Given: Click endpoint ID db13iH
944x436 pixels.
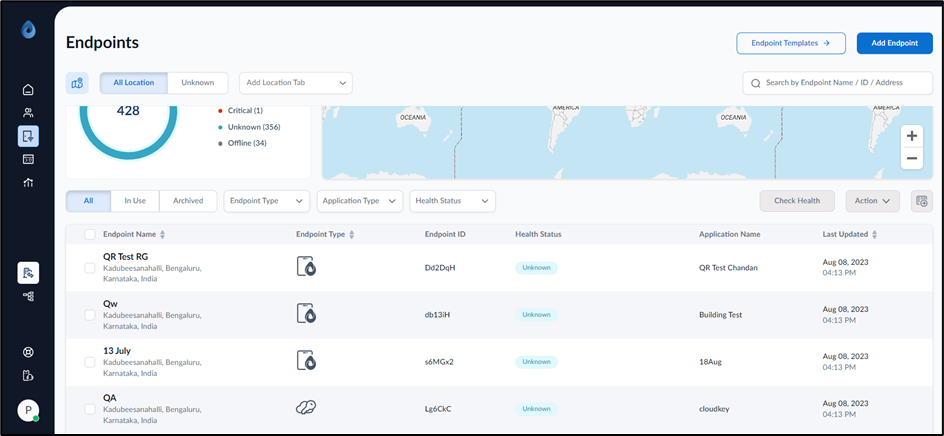Looking at the screenshot, I should [x=438, y=314].
